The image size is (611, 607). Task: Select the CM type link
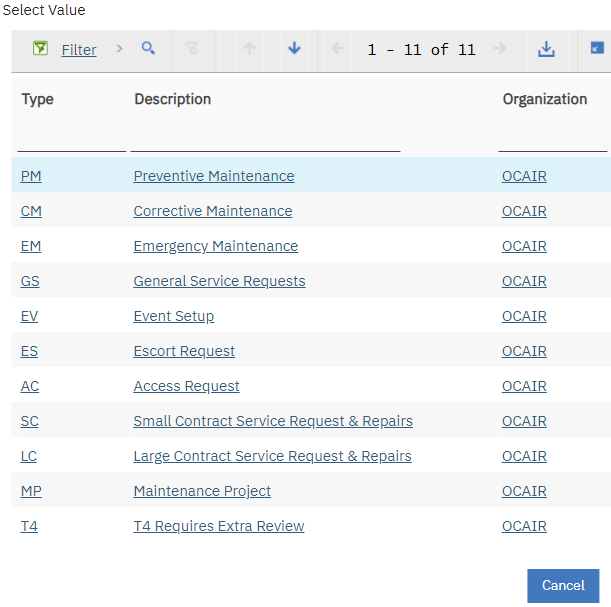click(x=31, y=211)
